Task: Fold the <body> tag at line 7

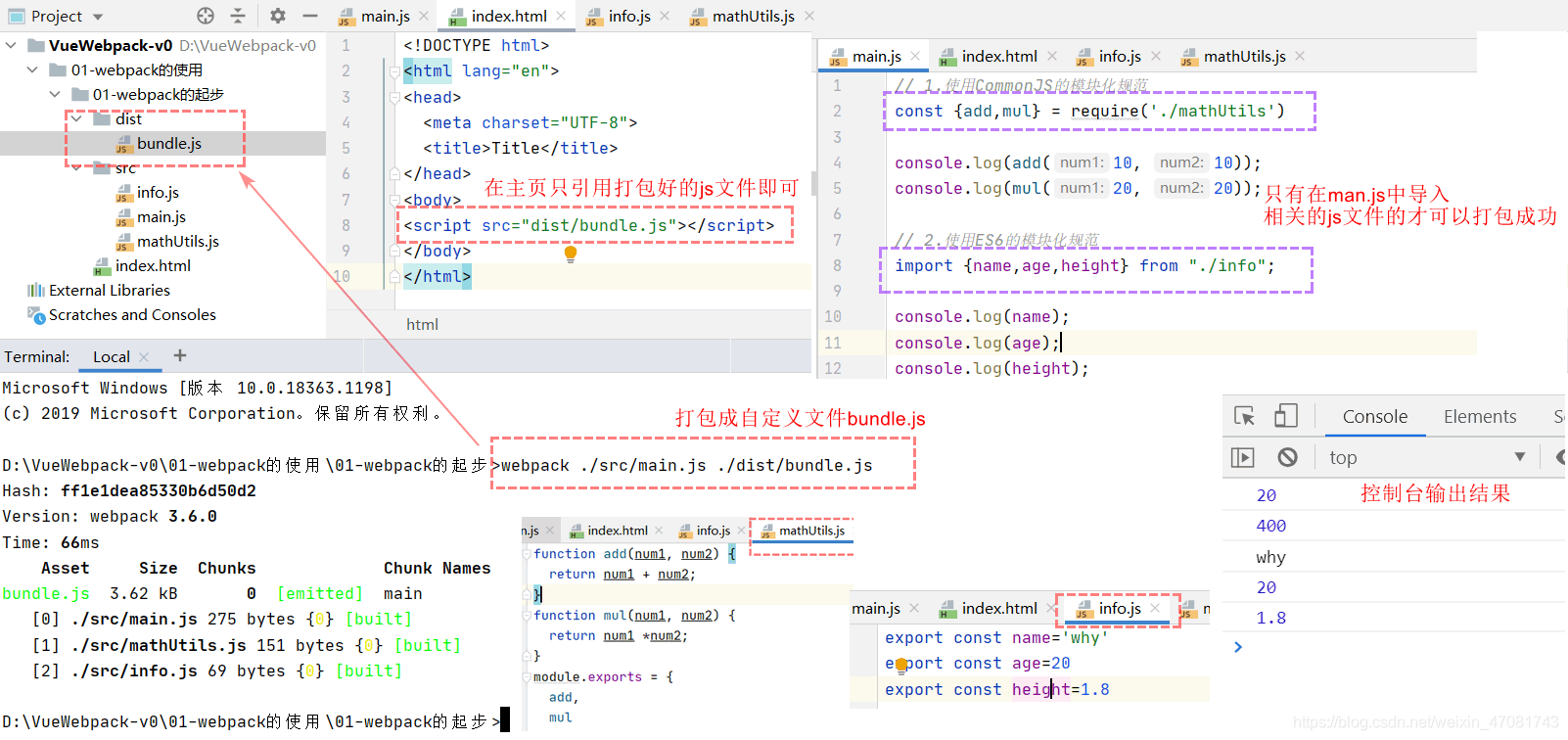Action: pos(394,200)
